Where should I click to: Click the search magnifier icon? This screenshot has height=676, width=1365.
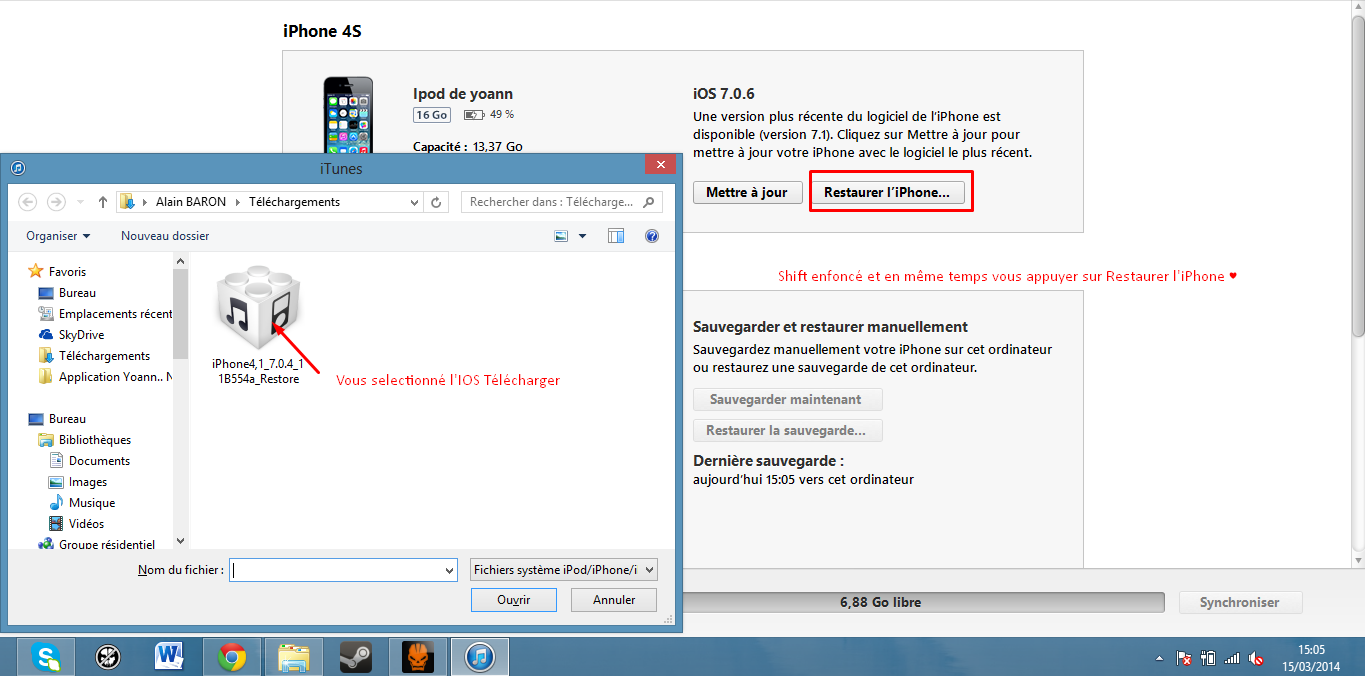pyautogui.click(x=649, y=202)
